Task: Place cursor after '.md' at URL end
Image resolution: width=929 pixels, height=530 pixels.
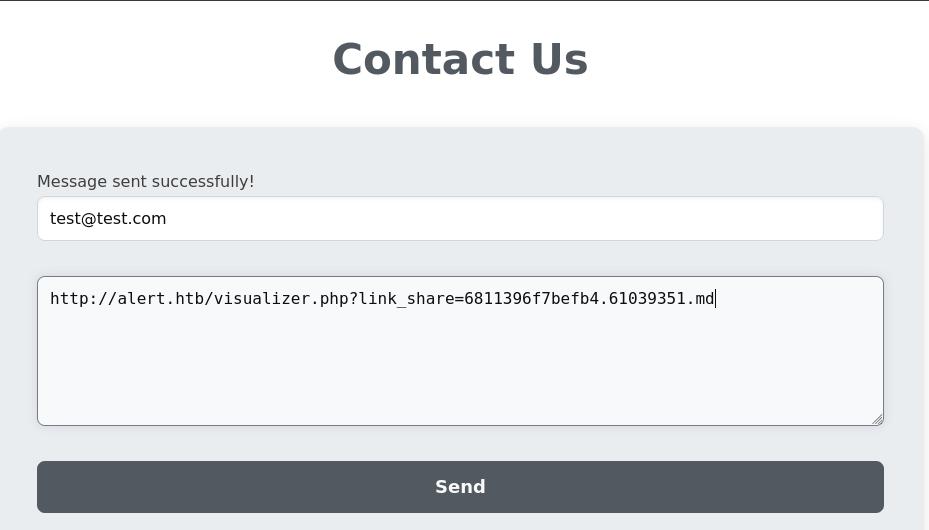Action: pos(715,298)
